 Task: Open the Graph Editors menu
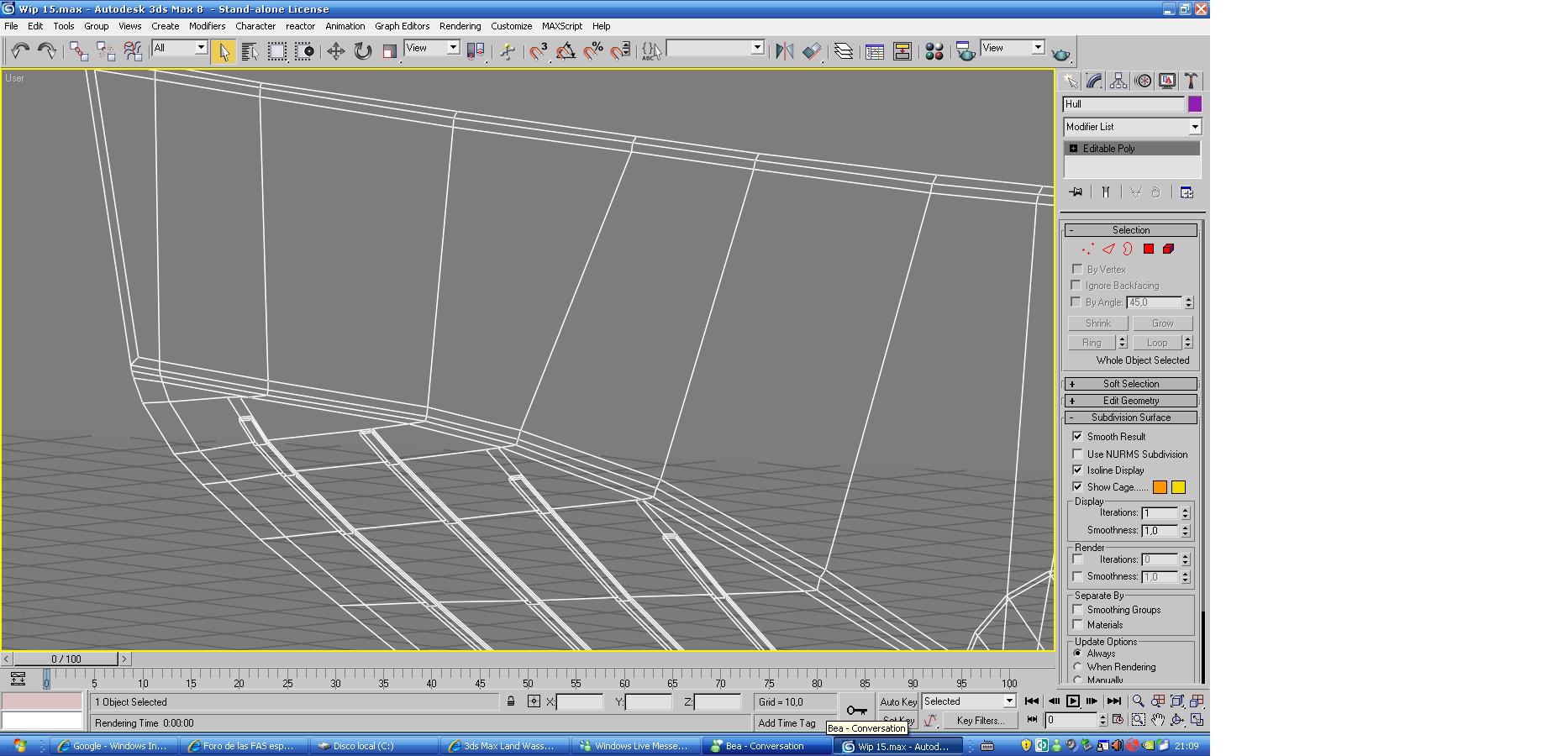coord(402,26)
